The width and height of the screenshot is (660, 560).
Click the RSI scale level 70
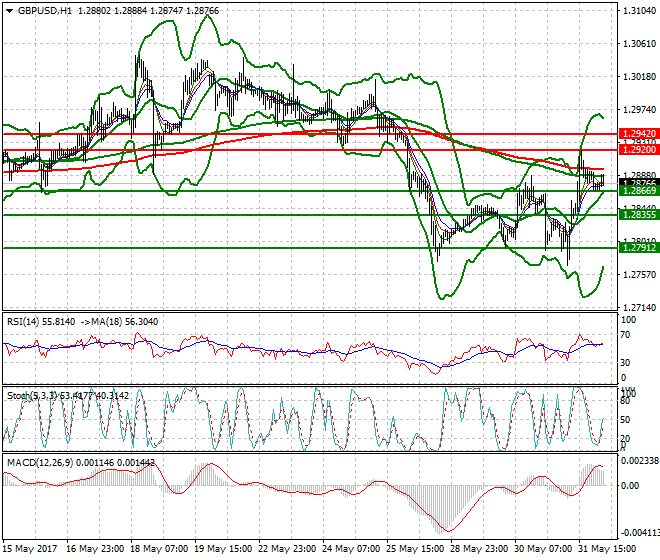pyautogui.click(x=625, y=335)
